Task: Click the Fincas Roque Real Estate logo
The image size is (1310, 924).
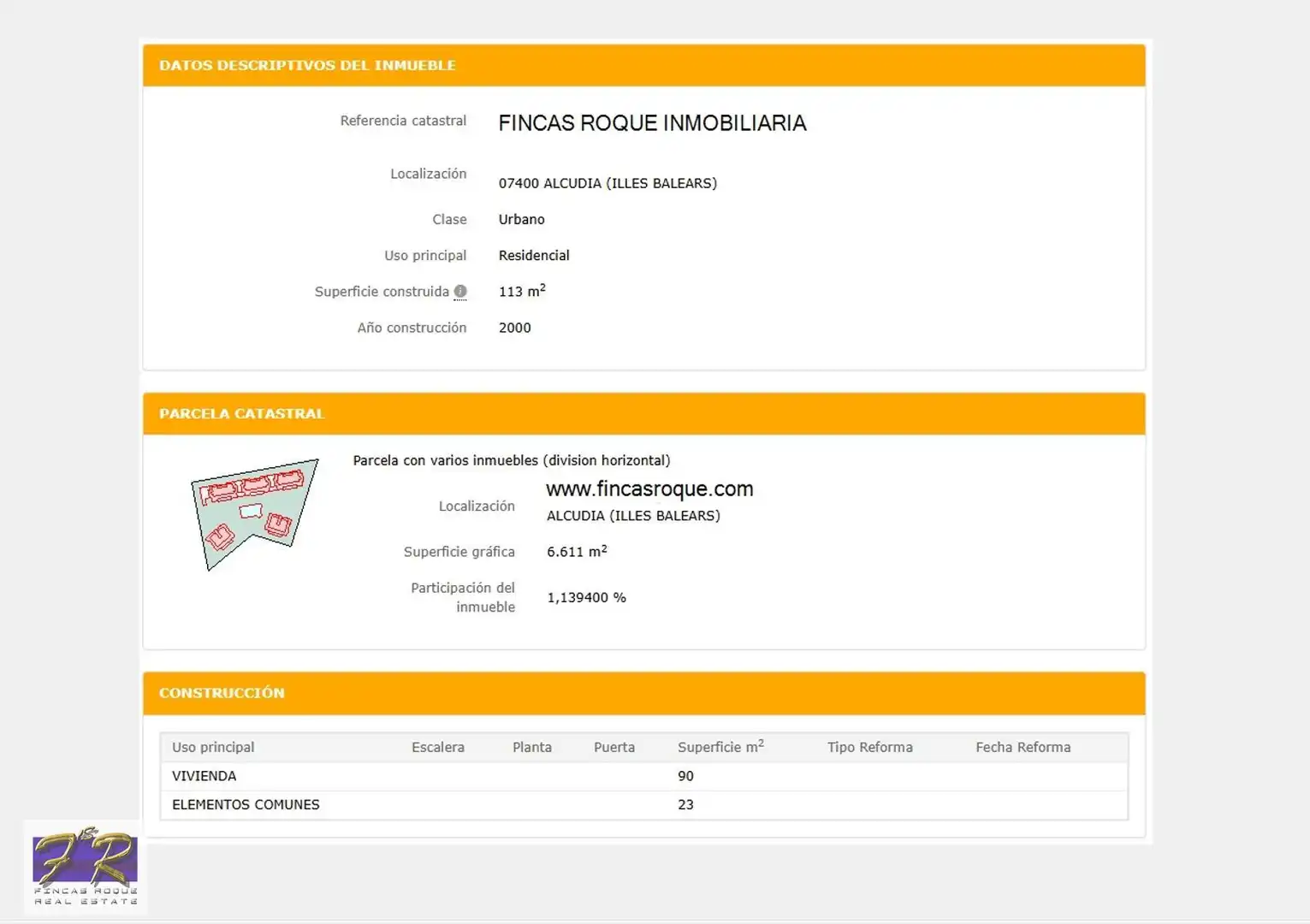Action: (85, 868)
